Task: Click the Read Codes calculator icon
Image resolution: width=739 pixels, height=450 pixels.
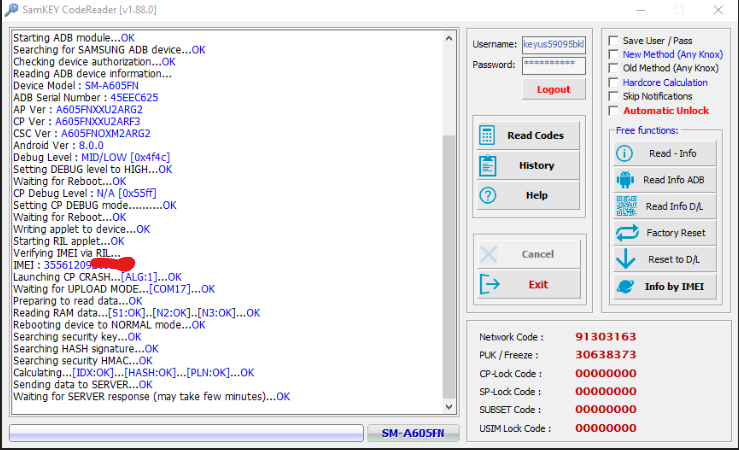Action: pos(487,135)
